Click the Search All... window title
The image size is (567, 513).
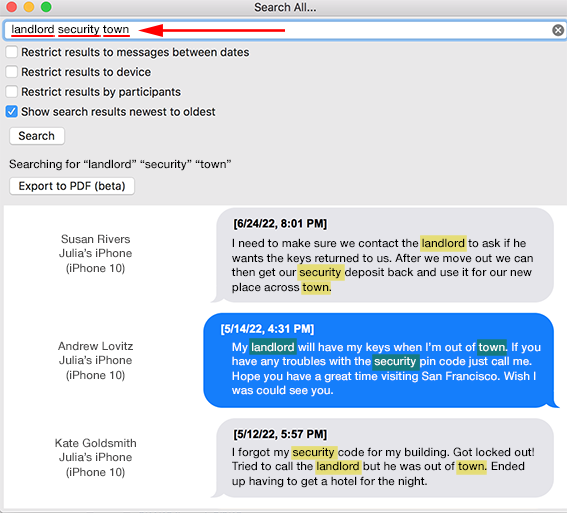(285, 7)
